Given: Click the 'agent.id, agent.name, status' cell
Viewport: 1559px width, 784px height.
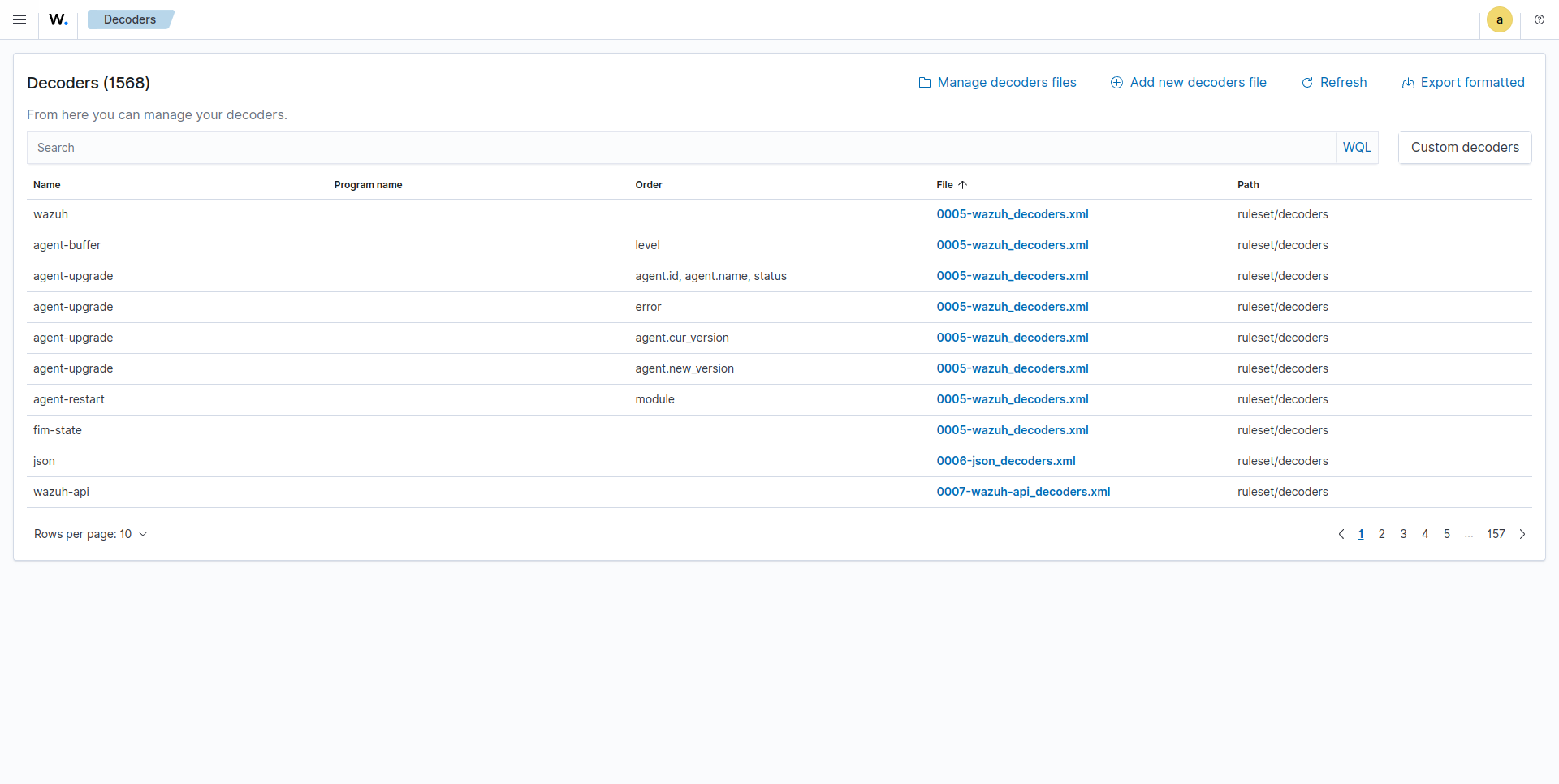Looking at the screenshot, I should 710,276.
